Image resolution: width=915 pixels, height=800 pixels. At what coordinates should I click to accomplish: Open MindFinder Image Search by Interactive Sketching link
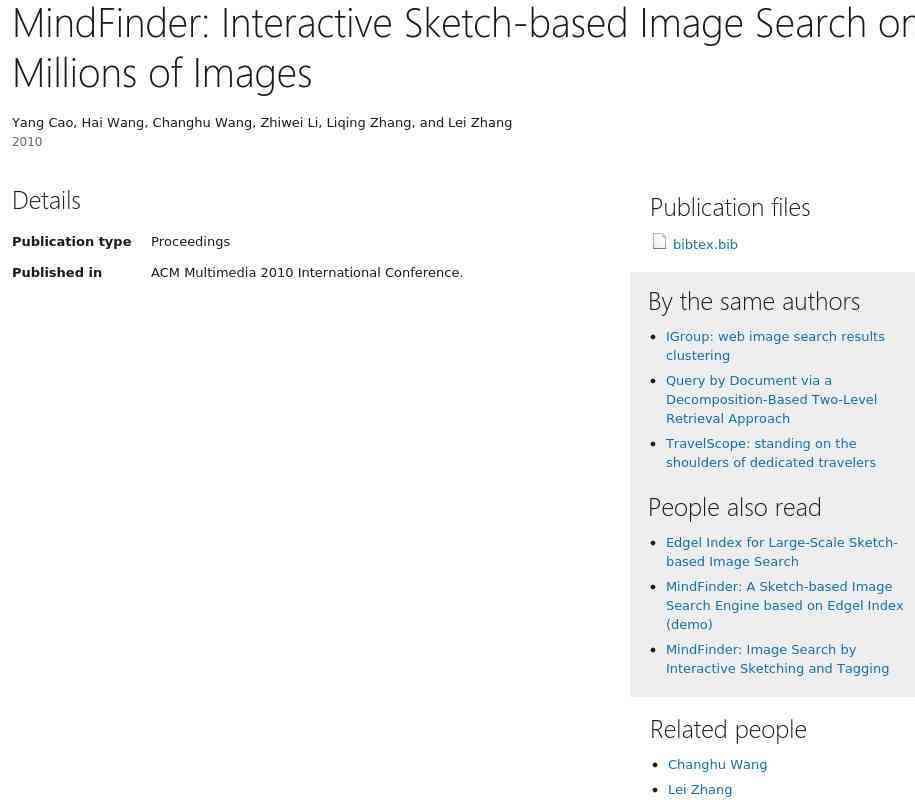(x=777, y=659)
